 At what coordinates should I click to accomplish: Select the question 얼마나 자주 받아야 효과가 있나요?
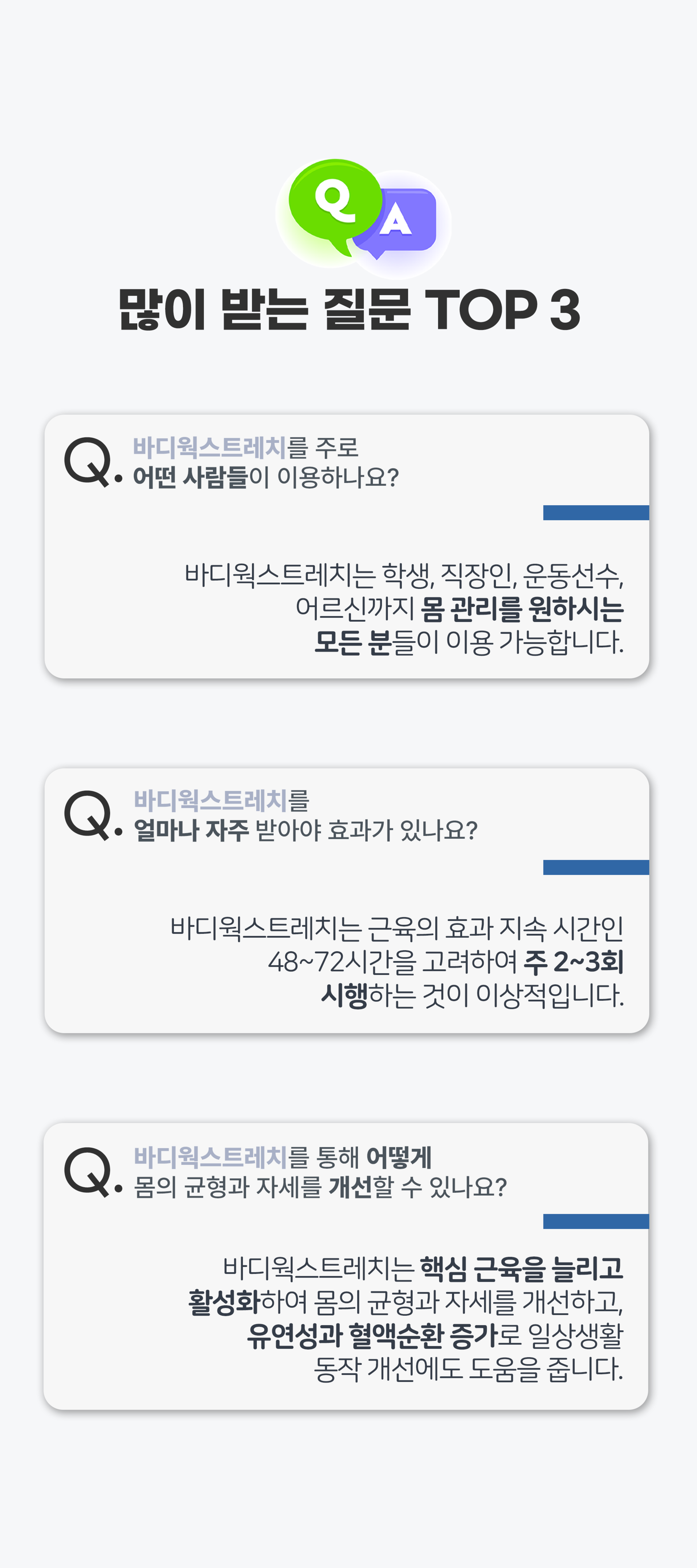pyautogui.click(x=306, y=830)
